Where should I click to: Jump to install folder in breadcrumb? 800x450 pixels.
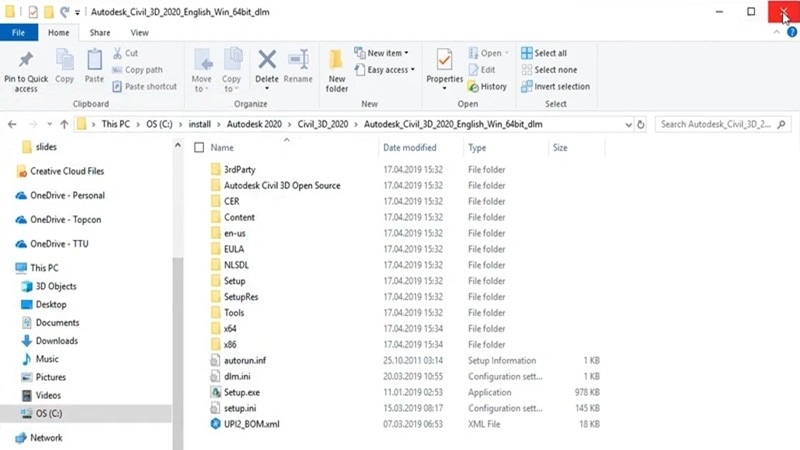199,124
